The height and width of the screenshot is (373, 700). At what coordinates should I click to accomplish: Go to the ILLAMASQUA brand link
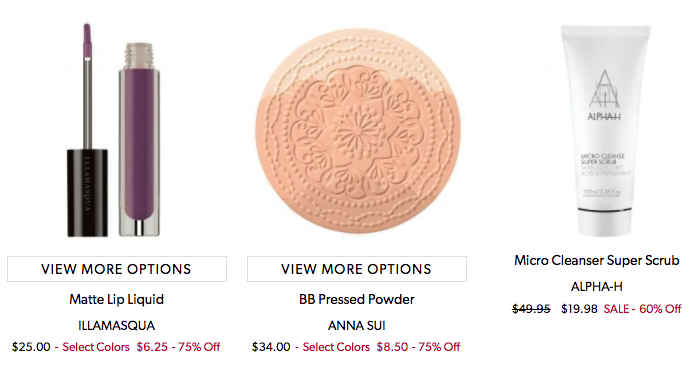tap(117, 325)
